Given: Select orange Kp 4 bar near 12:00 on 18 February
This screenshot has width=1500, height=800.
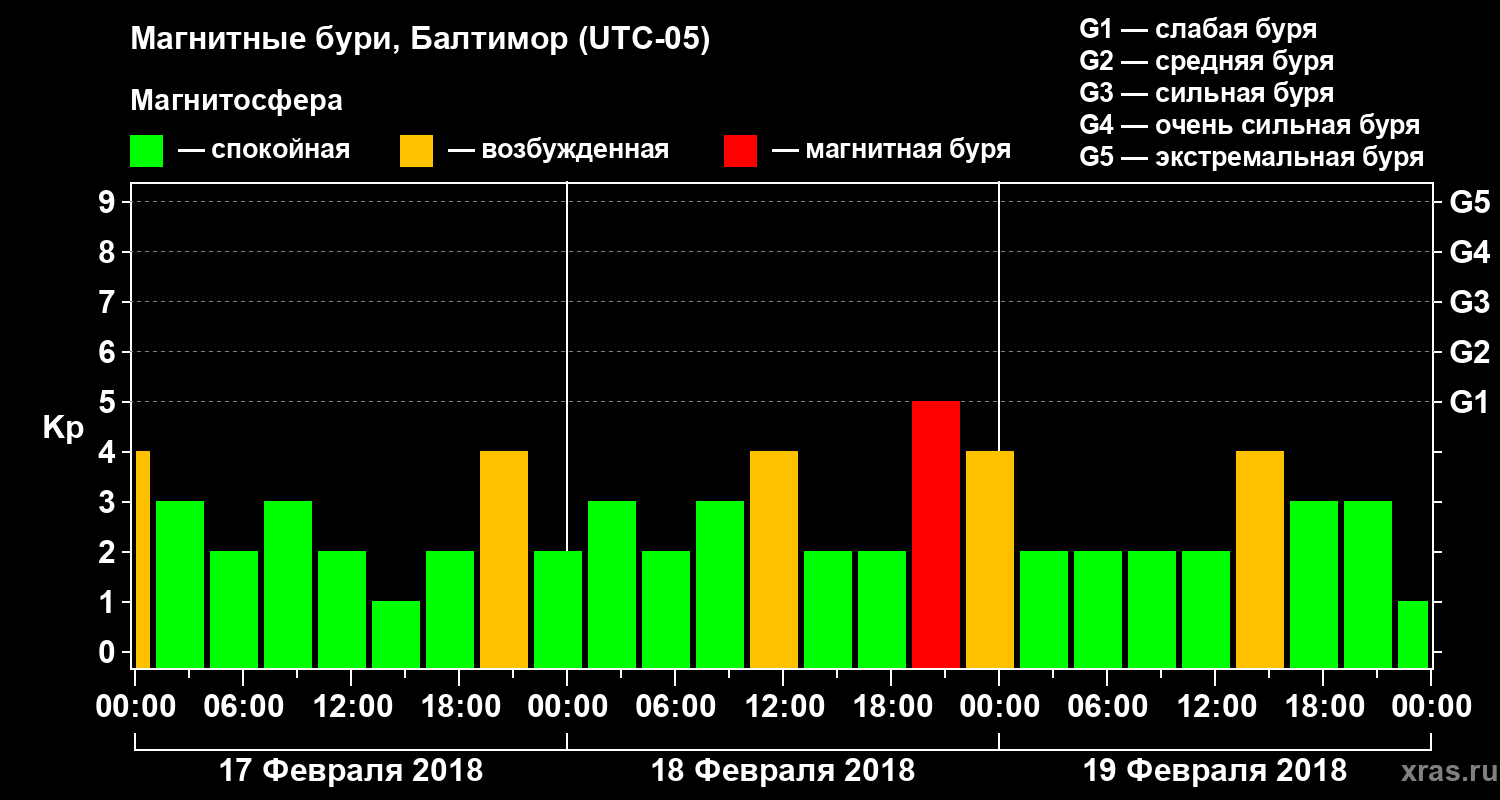Looking at the screenshot, I should click(x=774, y=560).
